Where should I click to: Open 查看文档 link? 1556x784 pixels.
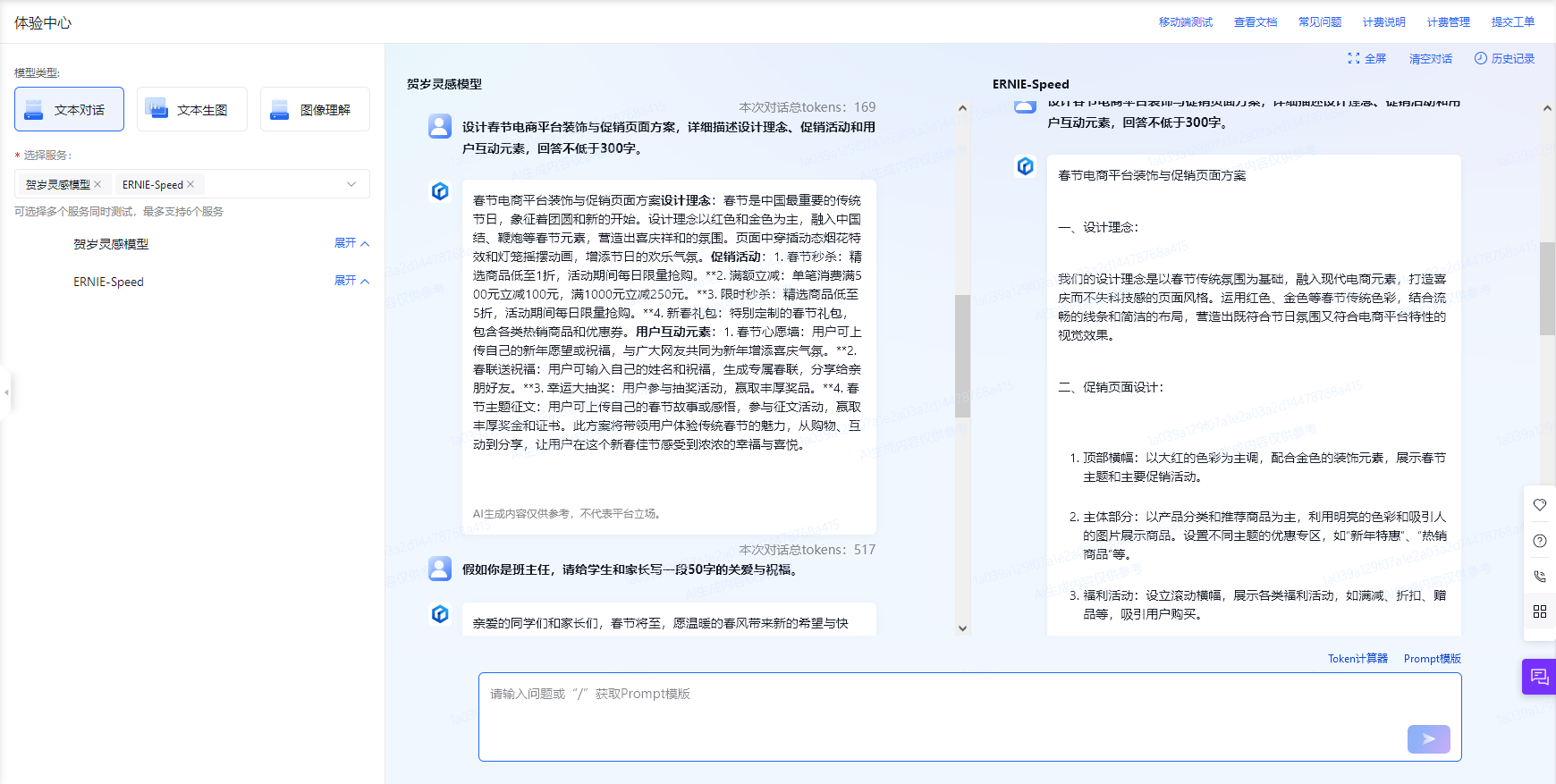pyautogui.click(x=1256, y=22)
